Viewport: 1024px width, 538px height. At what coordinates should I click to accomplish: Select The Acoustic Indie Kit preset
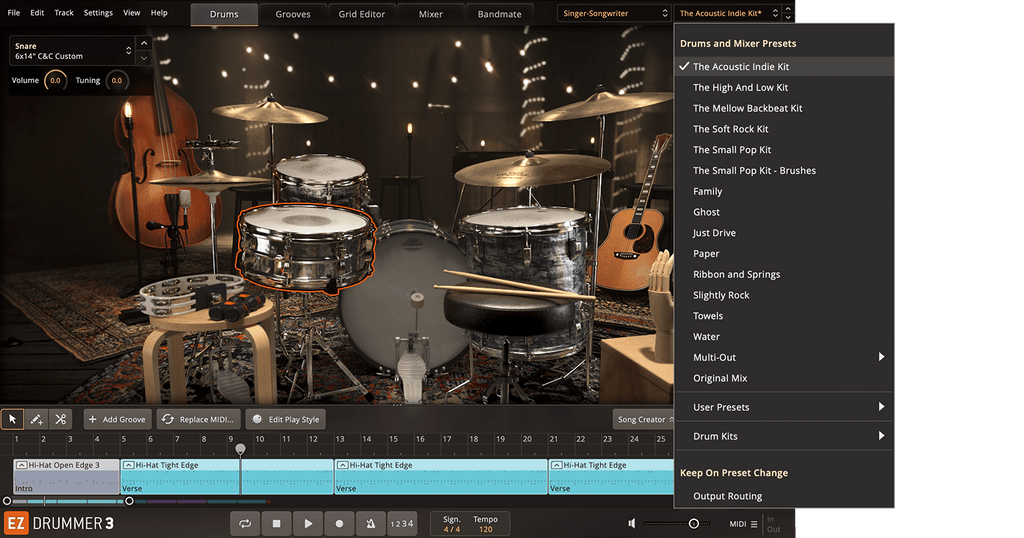pos(784,67)
